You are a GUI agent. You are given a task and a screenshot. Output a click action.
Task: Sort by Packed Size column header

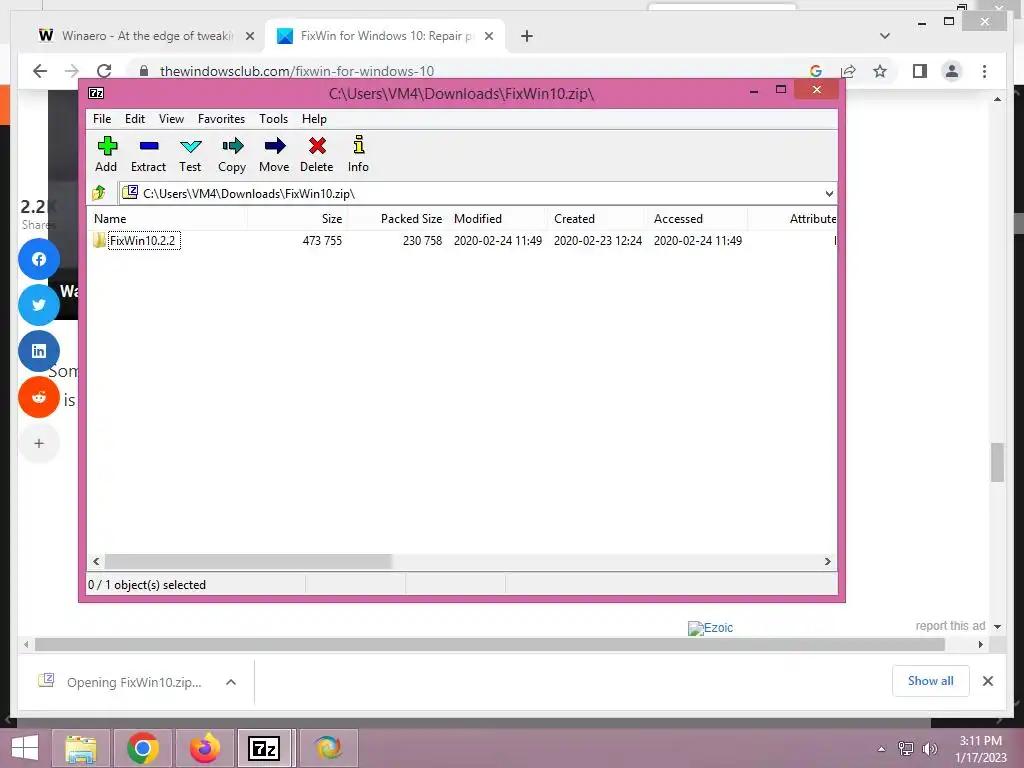click(398, 219)
